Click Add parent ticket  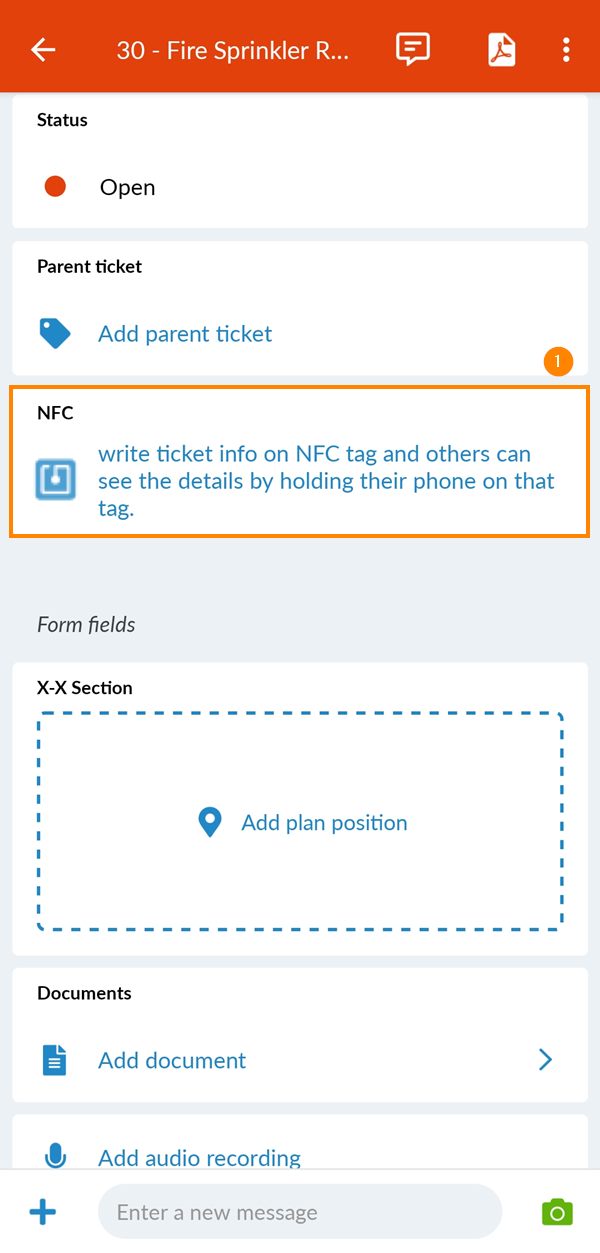click(185, 333)
